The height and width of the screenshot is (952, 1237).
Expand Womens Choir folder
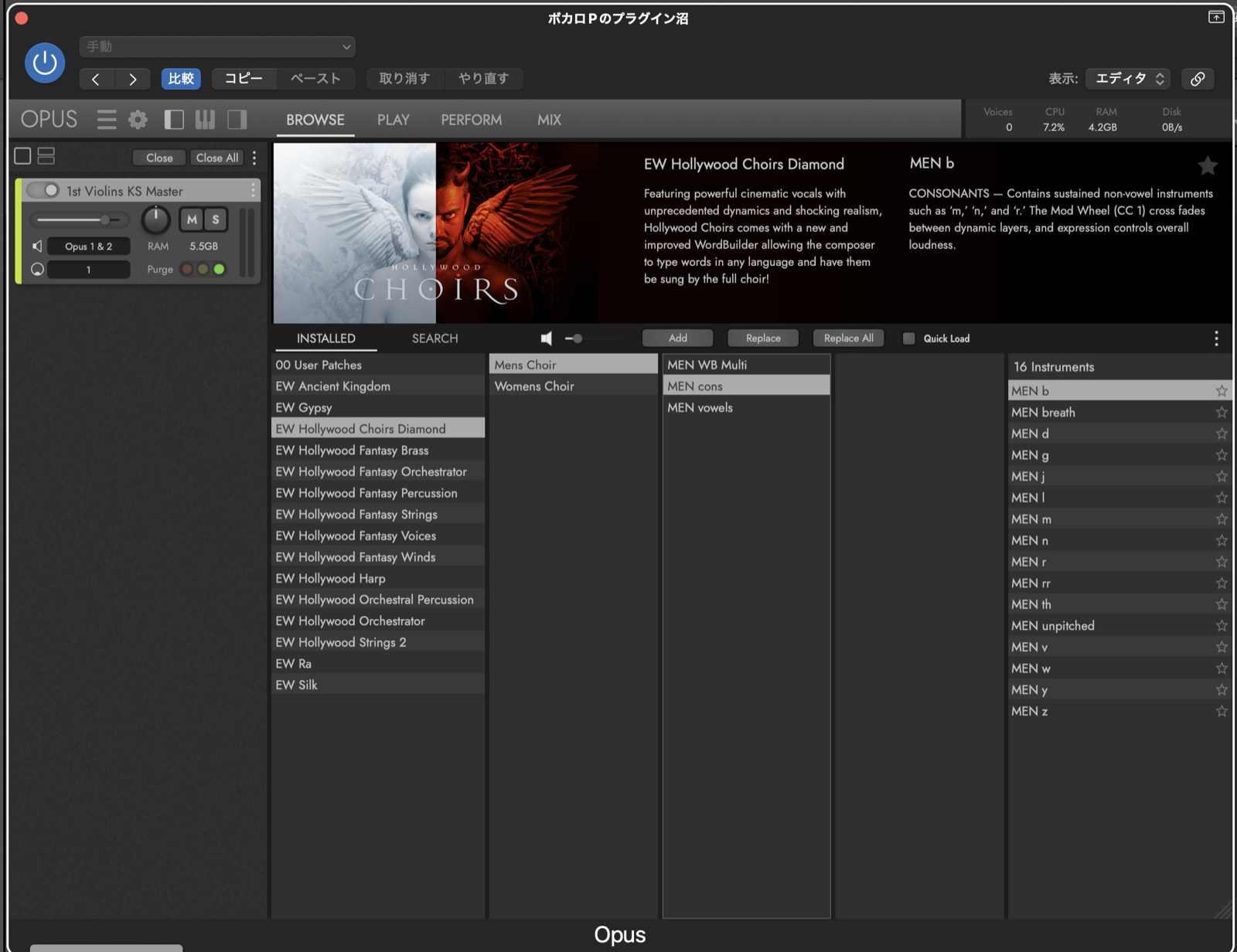pos(573,386)
